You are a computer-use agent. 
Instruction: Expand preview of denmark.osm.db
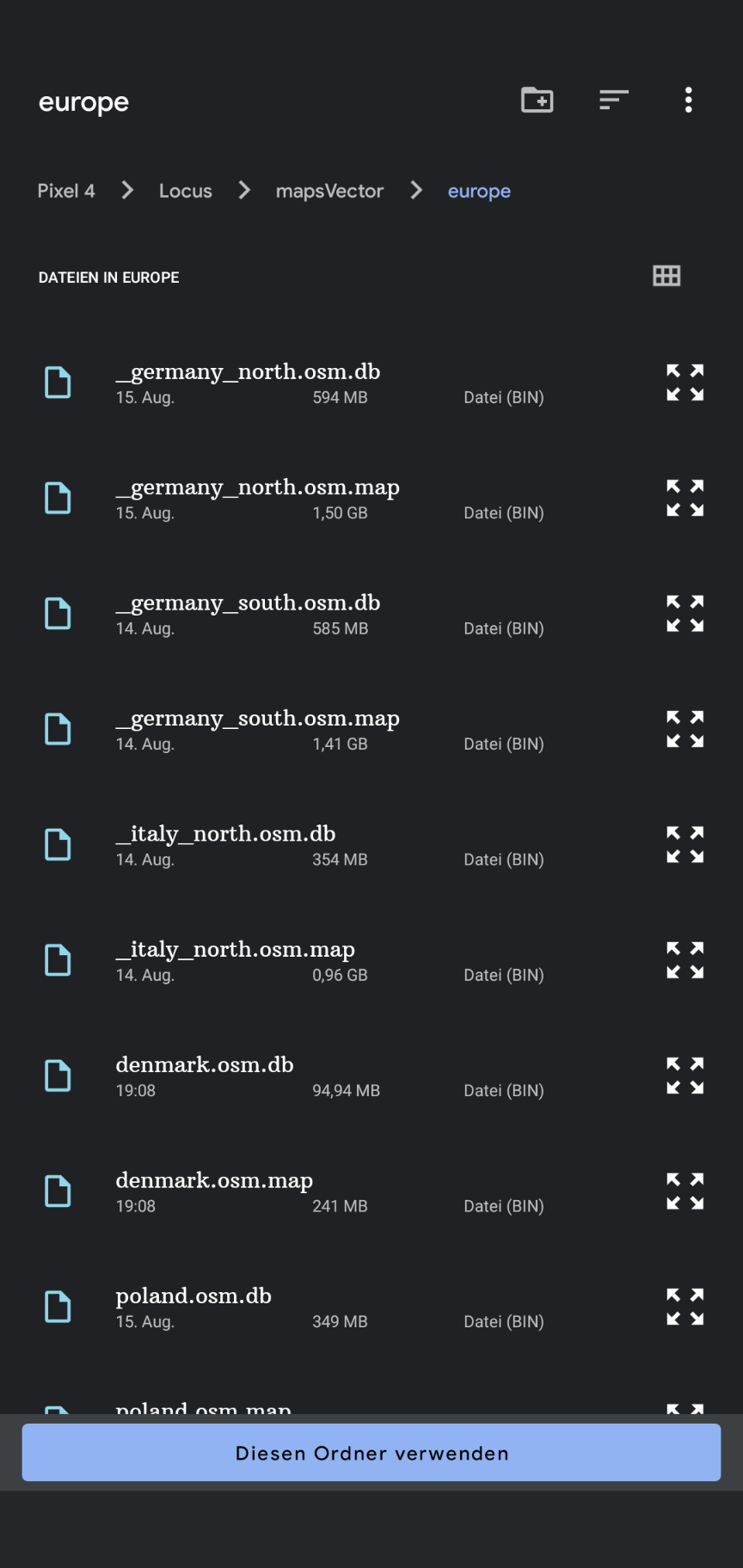point(685,1076)
